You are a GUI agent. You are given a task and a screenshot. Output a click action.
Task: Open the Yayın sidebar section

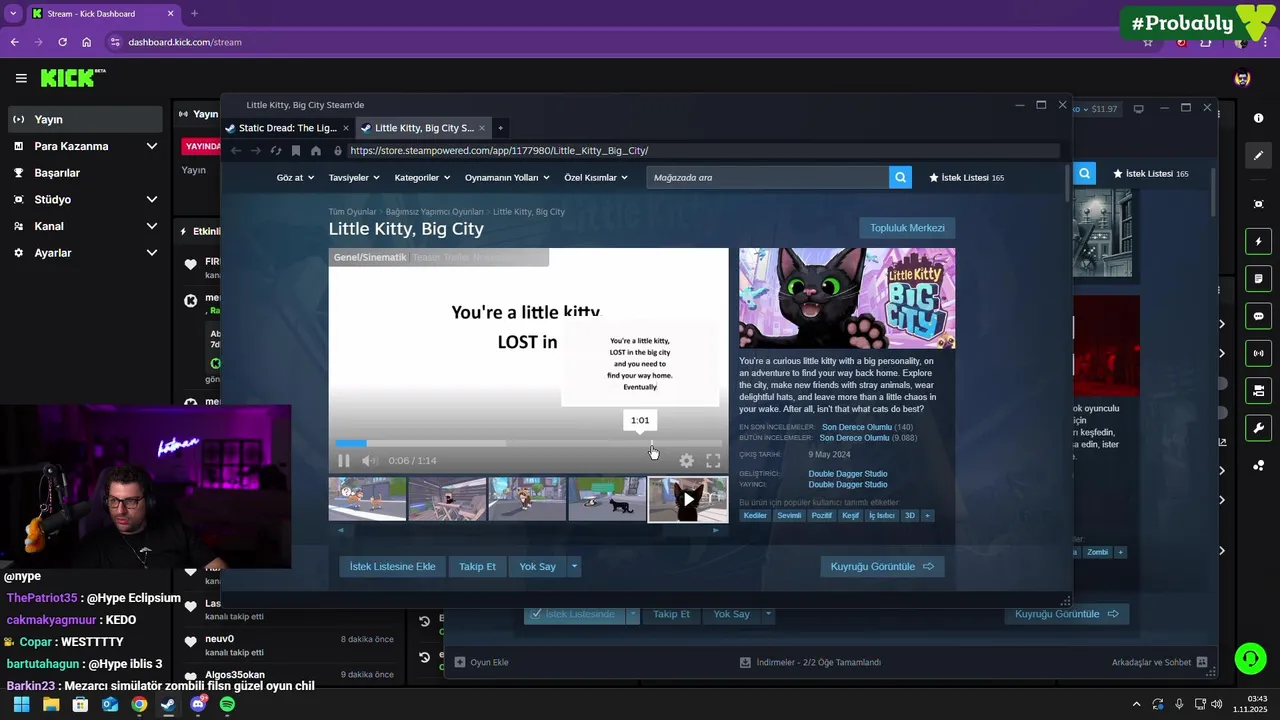[84, 119]
